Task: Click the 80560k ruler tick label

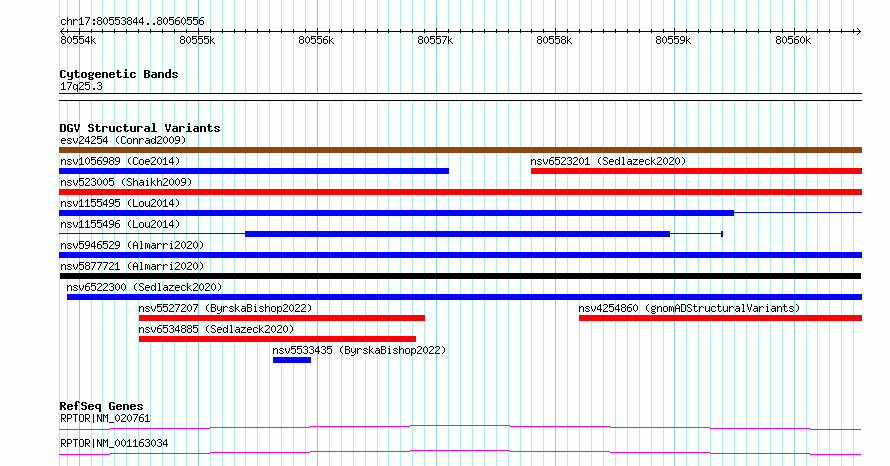Action: pyautogui.click(x=793, y=40)
